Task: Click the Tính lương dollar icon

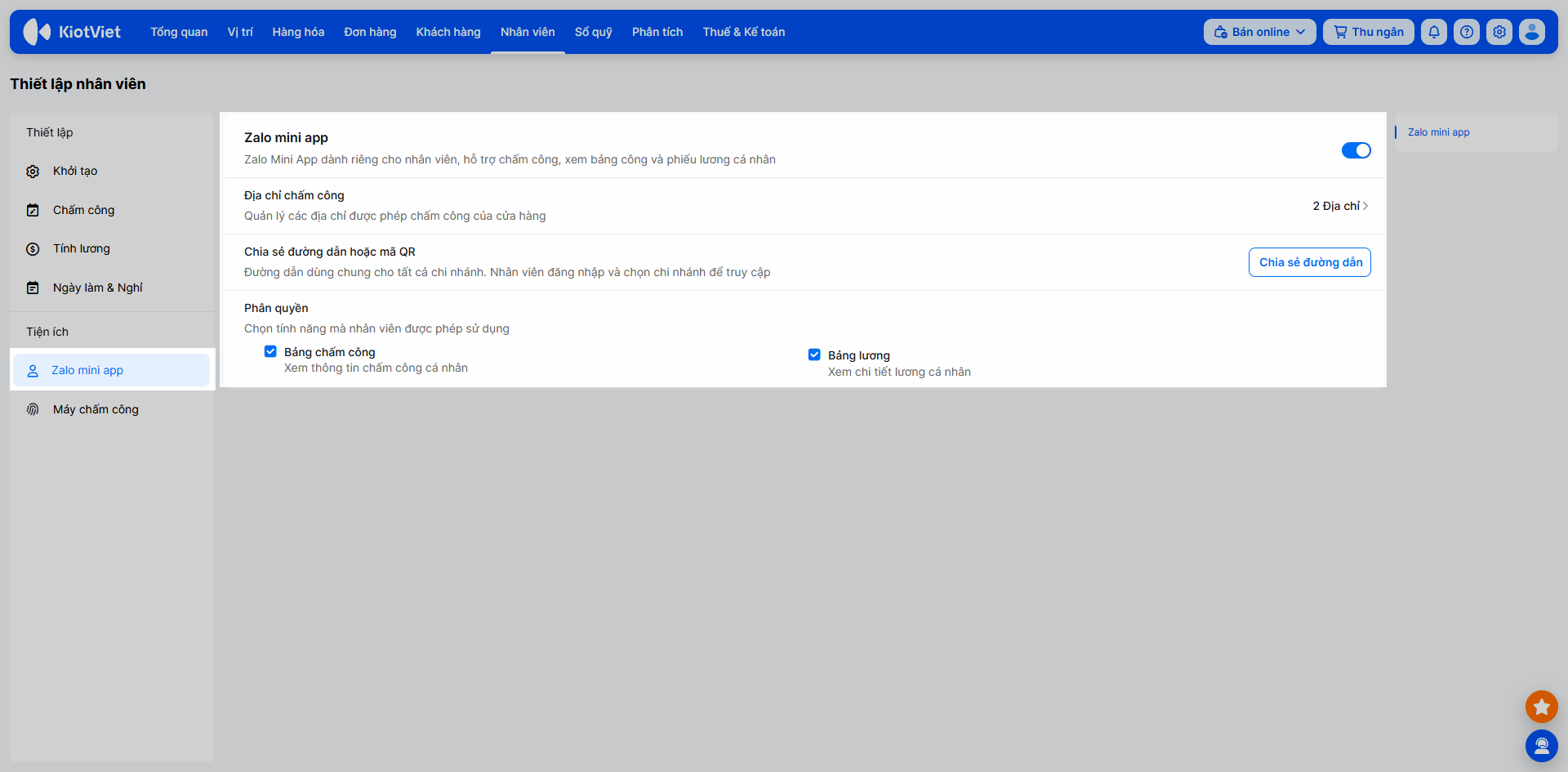Action: pyautogui.click(x=33, y=249)
